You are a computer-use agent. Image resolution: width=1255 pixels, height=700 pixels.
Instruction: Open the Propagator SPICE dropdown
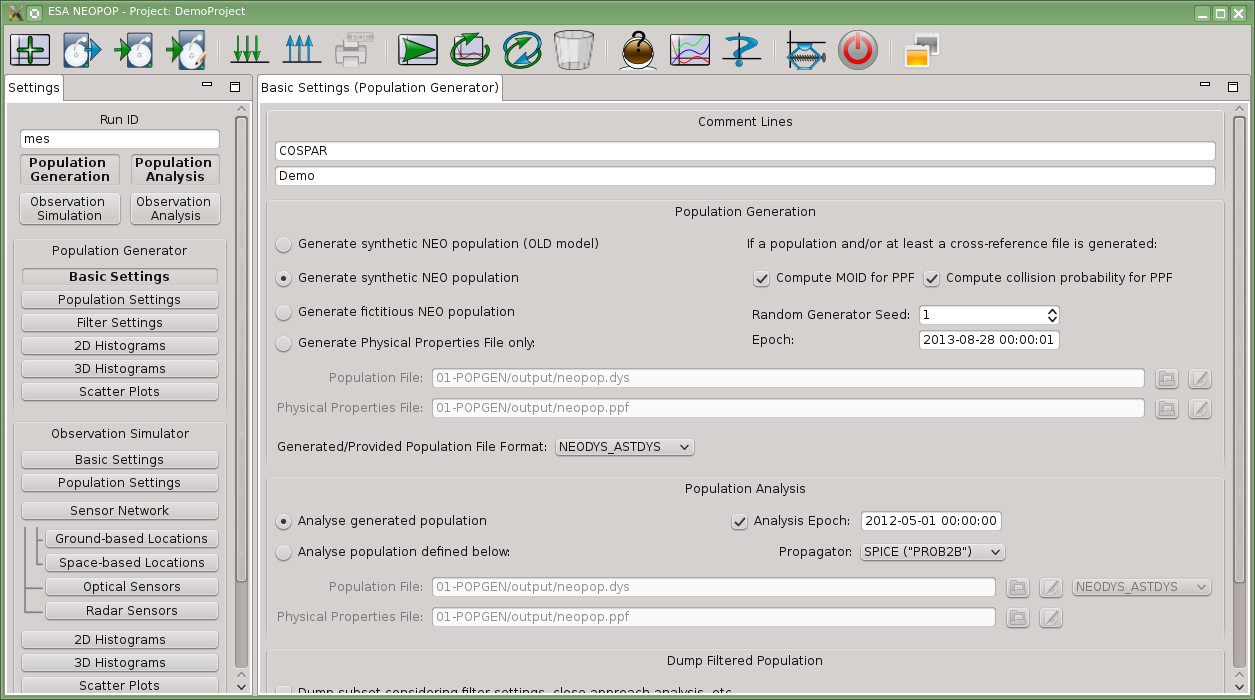(932, 552)
